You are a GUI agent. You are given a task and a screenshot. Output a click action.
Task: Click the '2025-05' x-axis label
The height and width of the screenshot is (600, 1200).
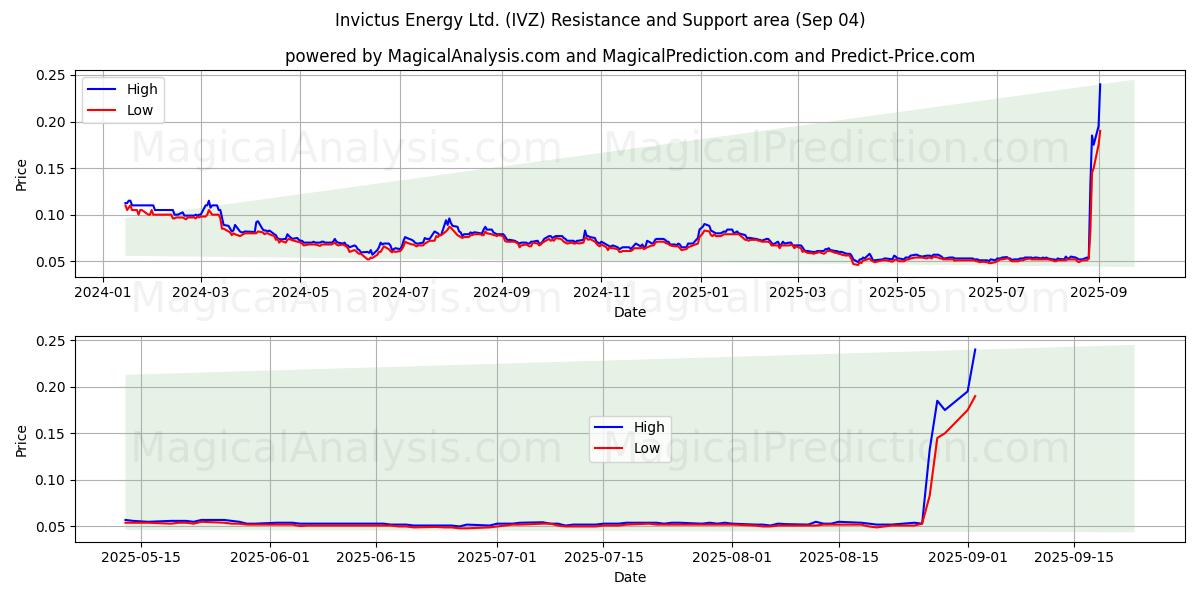pyautogui.click(x=899, y=292)
